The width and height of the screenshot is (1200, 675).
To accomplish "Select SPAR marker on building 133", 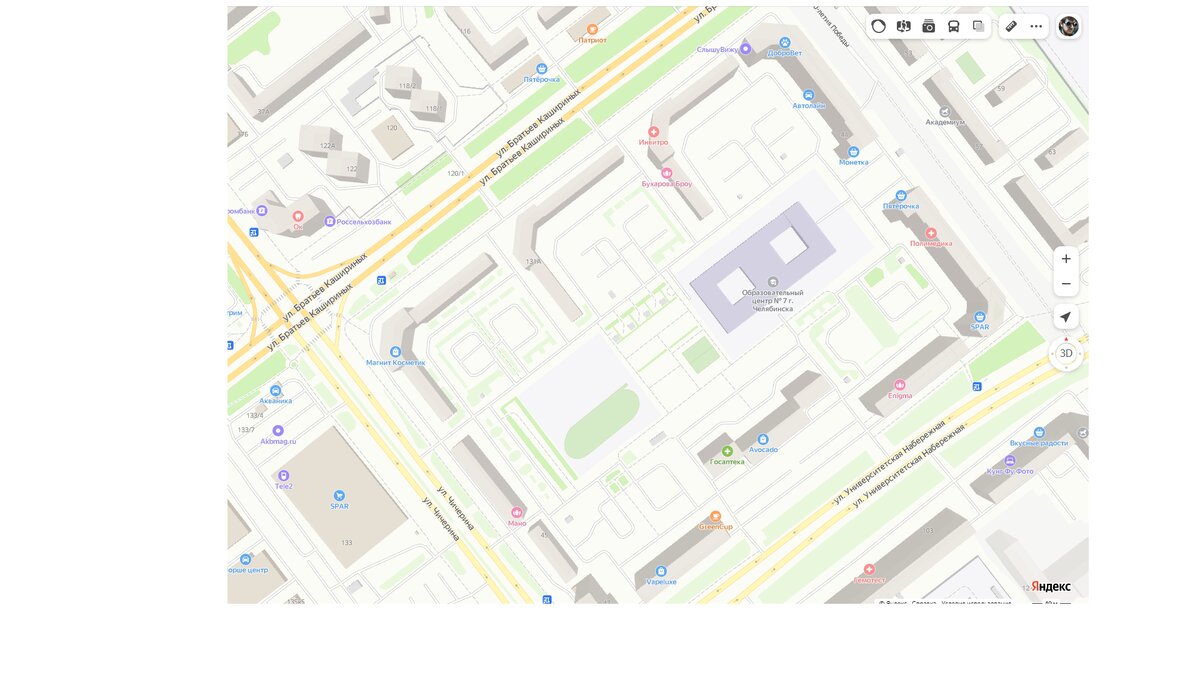I will tap(339, 496).
